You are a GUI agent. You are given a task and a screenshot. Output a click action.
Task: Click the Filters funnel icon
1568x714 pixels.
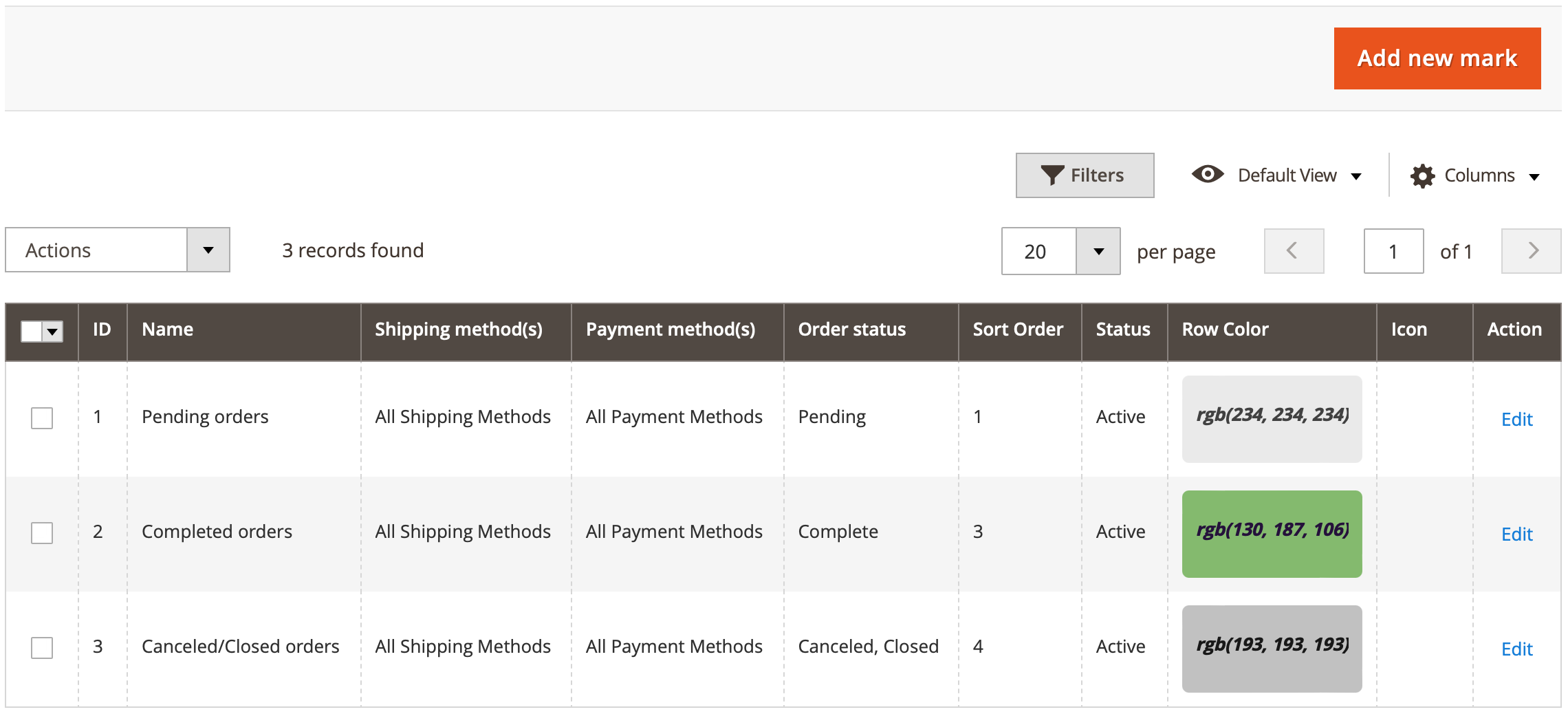pos(1052,175)
